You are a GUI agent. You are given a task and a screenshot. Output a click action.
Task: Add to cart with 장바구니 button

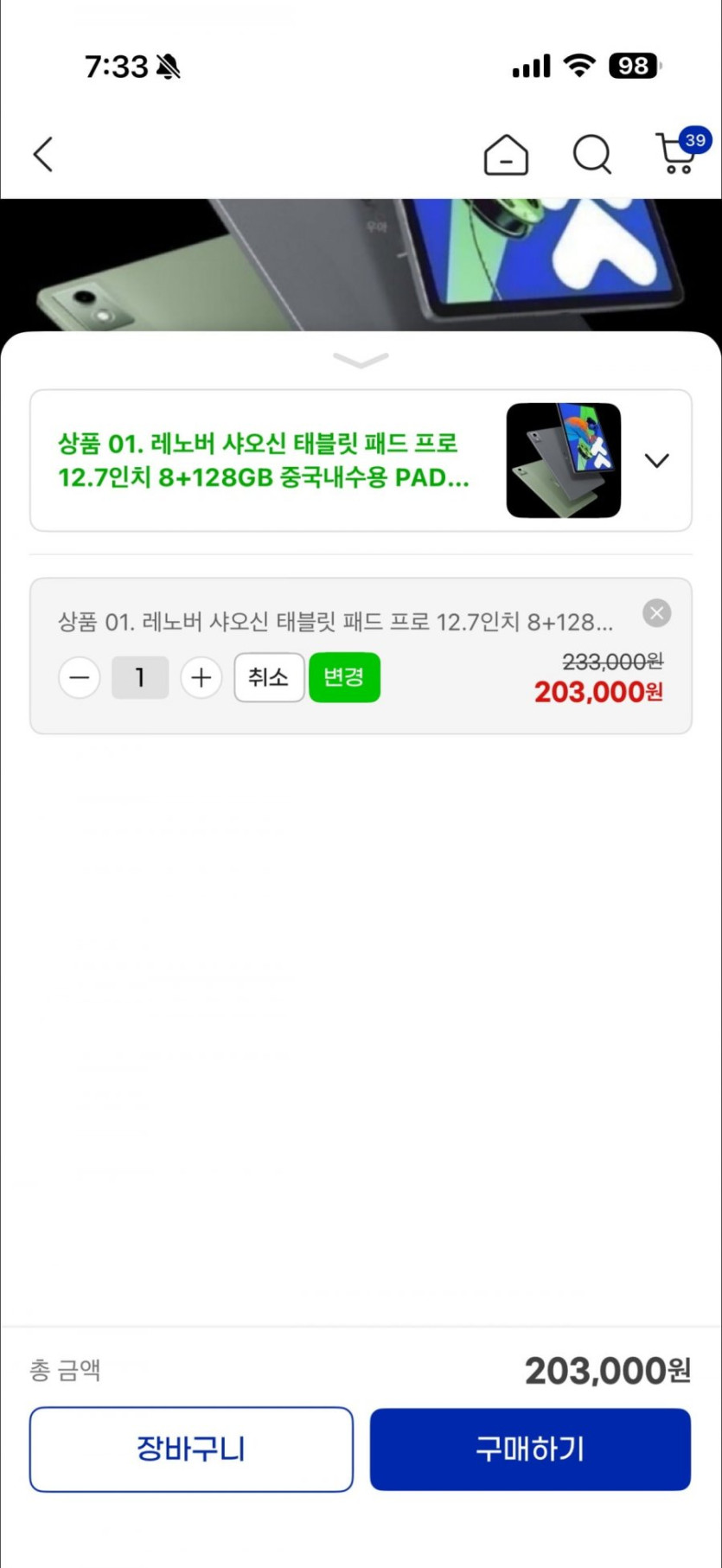tap(191, 1449)
